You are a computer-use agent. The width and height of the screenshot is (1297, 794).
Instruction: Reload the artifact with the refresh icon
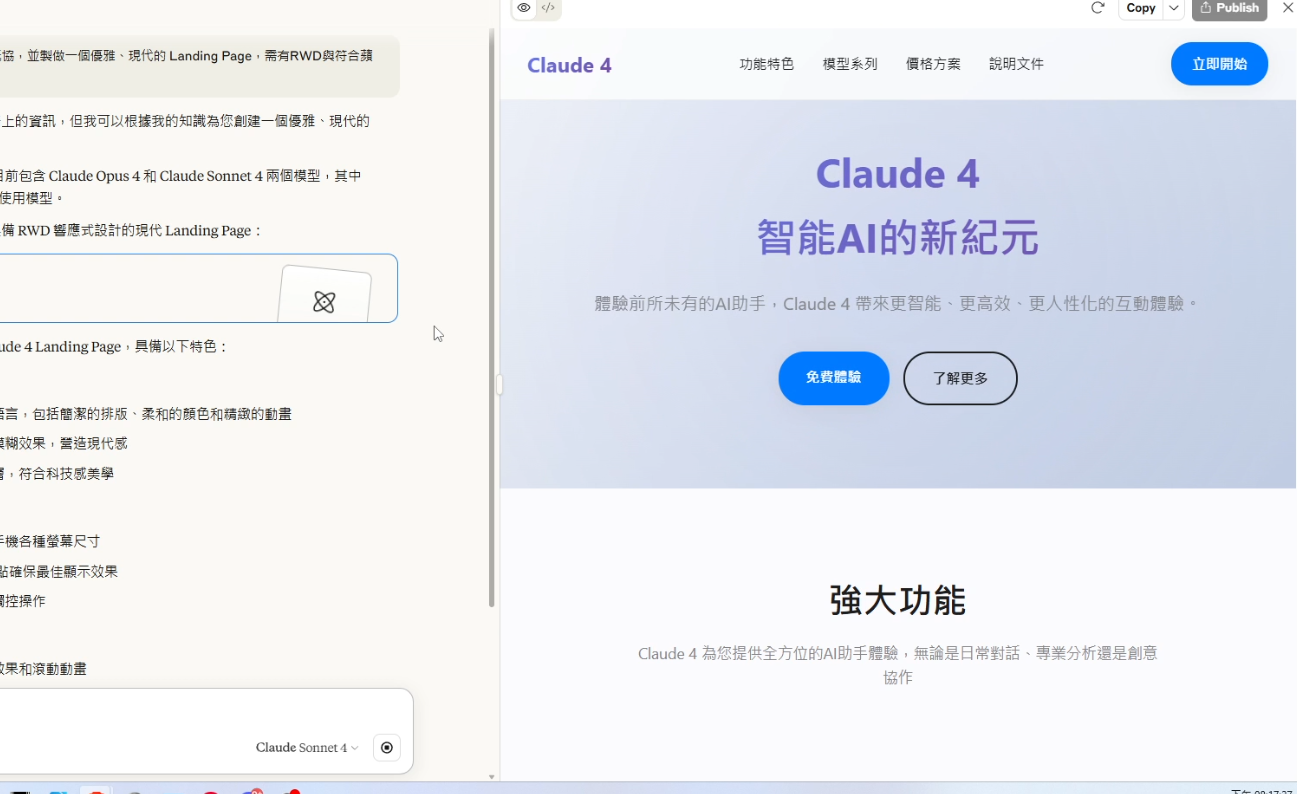click(1097, 8)
